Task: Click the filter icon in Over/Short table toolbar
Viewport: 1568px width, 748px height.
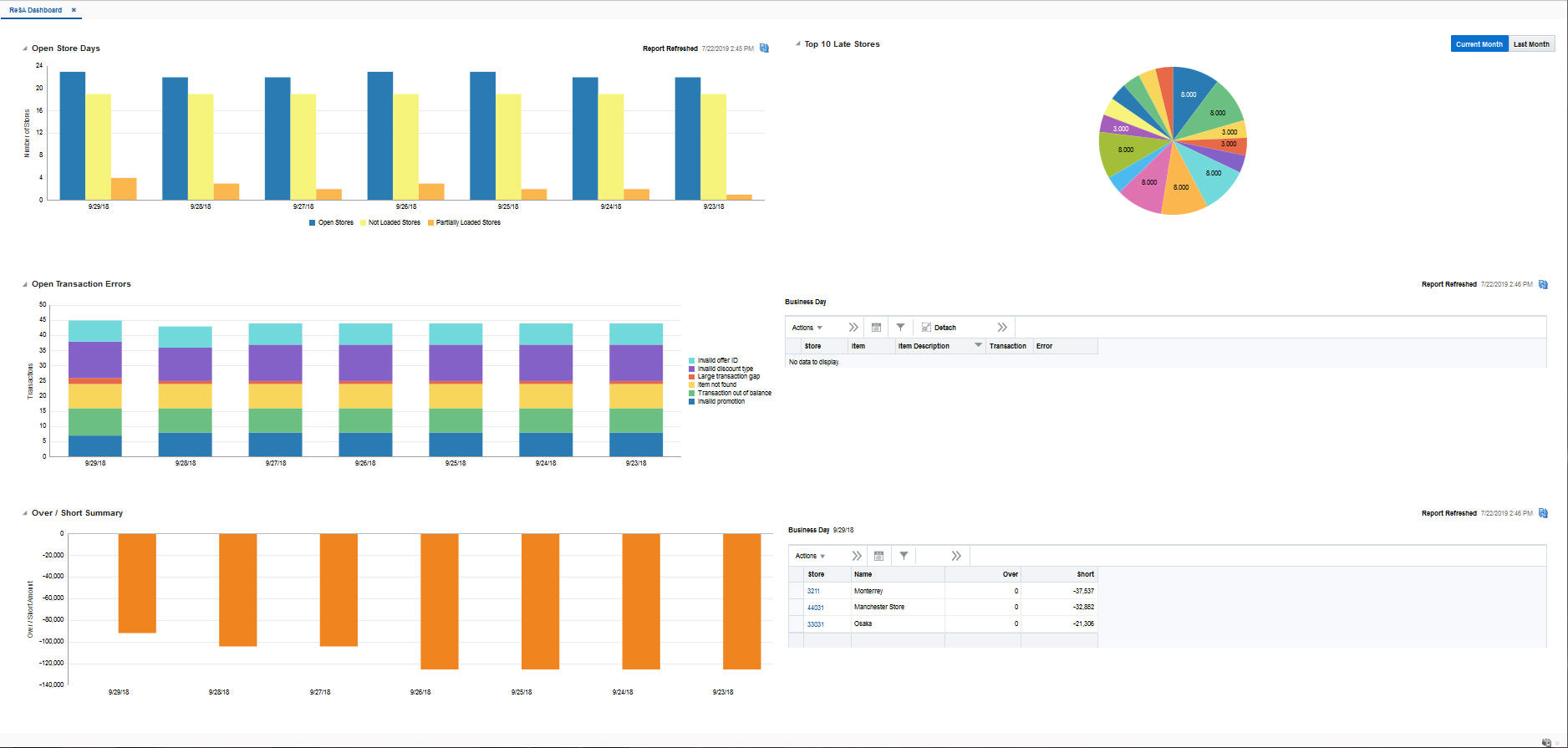Action: coord(904,556)
